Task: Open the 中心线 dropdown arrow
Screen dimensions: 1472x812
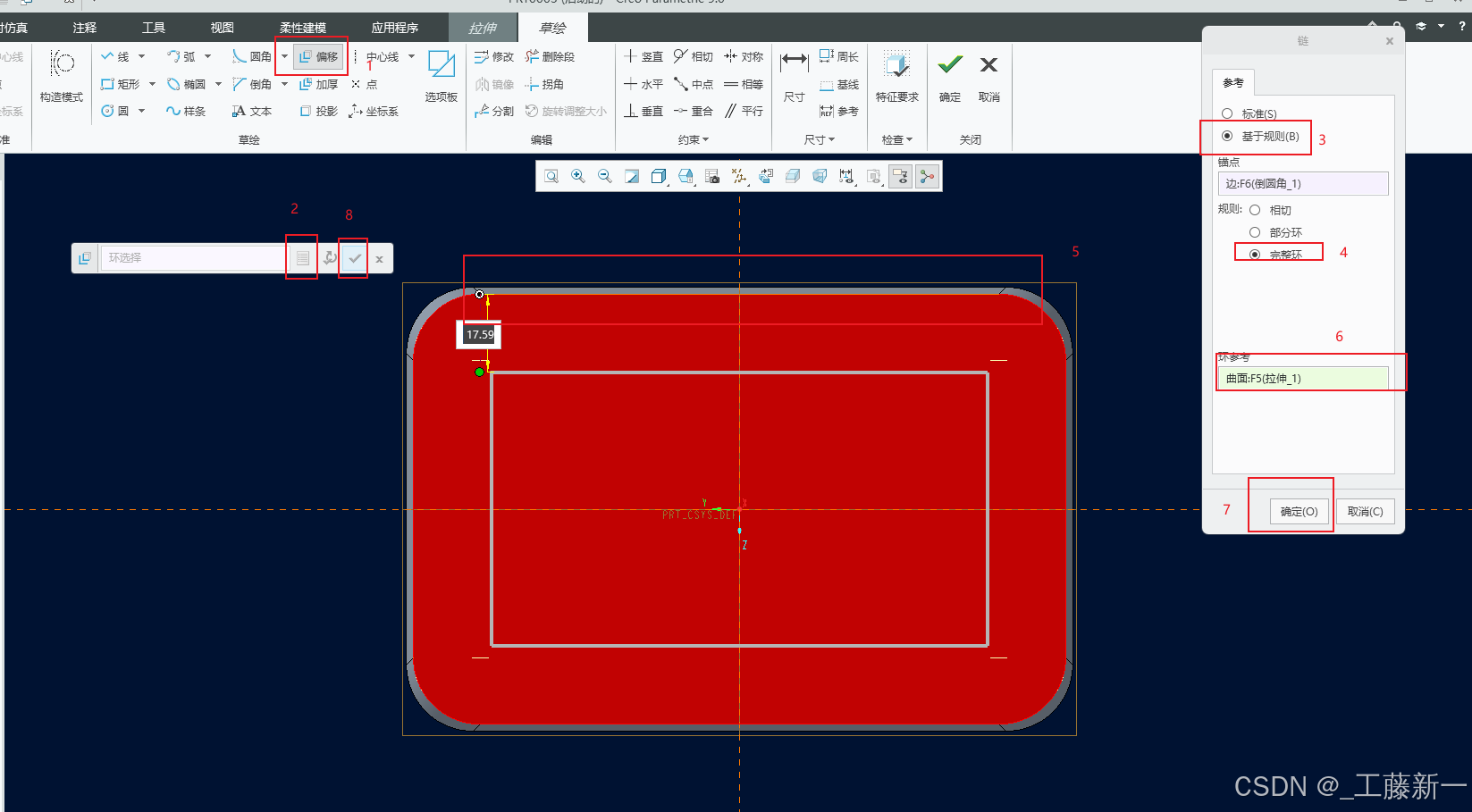Action: [411, 56]
